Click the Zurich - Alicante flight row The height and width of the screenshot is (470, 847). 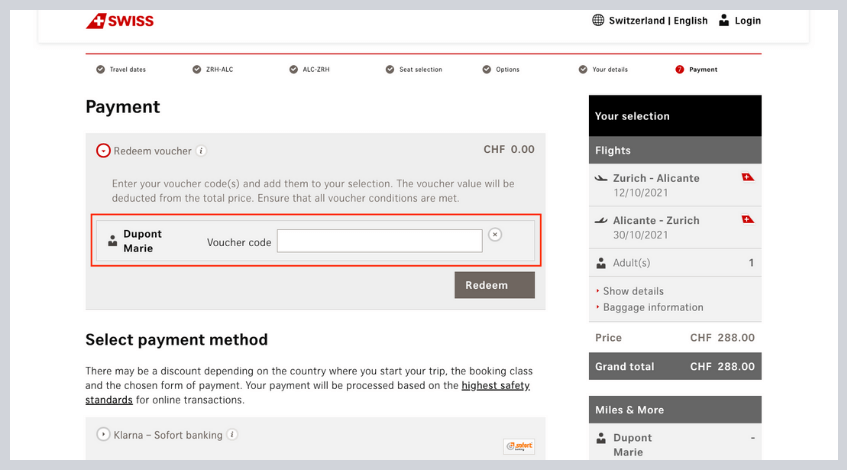click(675, 185)
